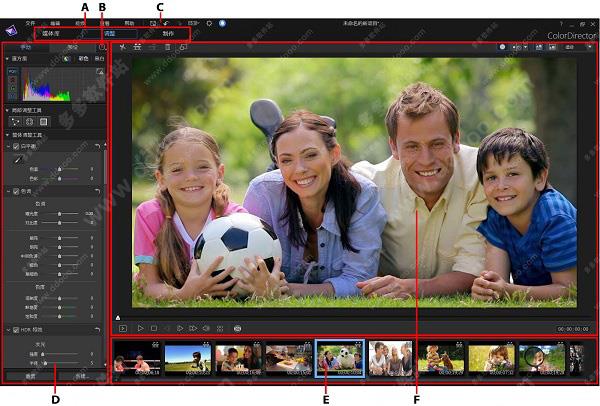
Task: Select the RGB channel button beside the histogram
Action: point(13,72)
